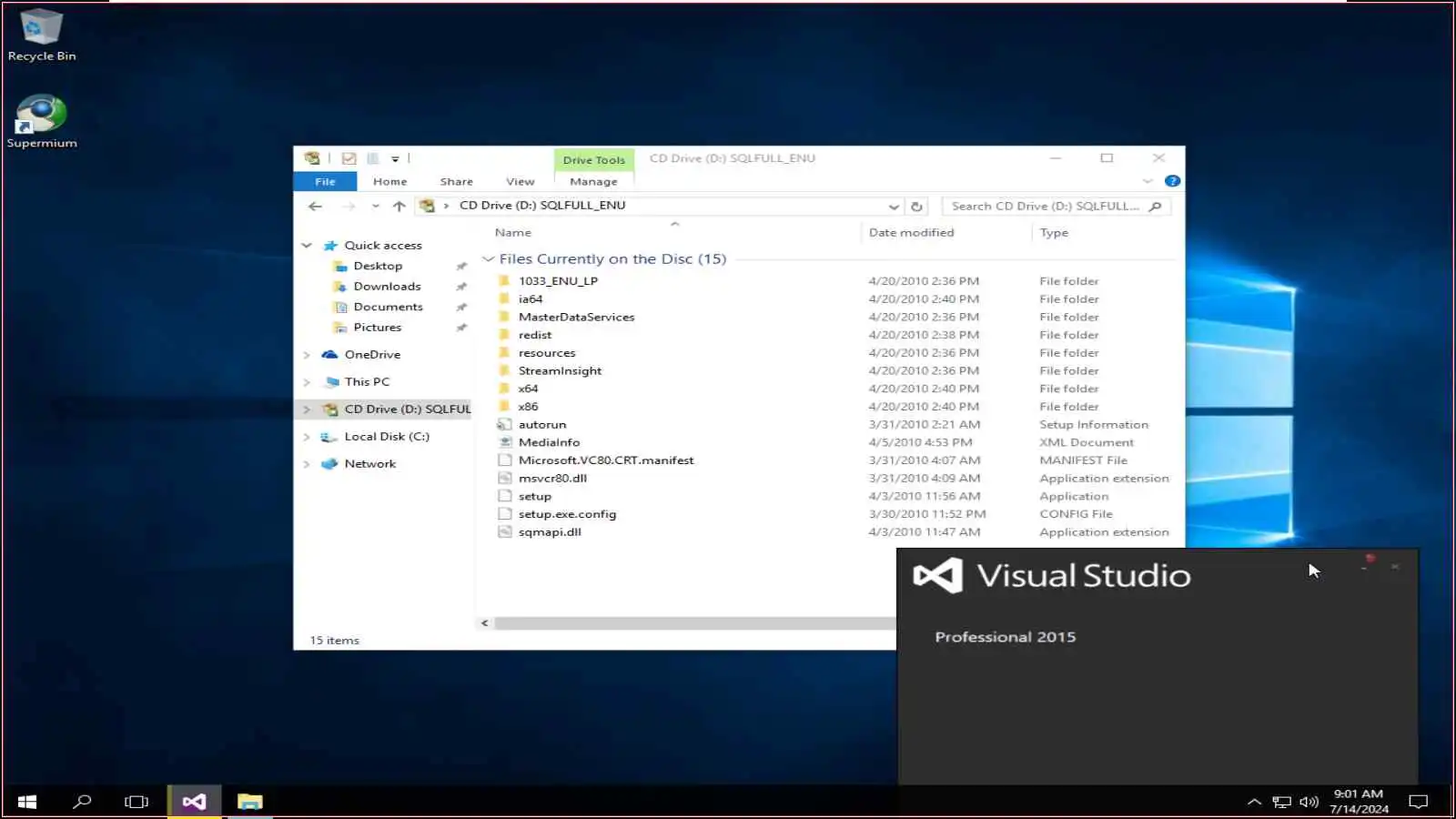Select Downloads in Quick access
1456x819 pixels.
click(x=387, y=287)
